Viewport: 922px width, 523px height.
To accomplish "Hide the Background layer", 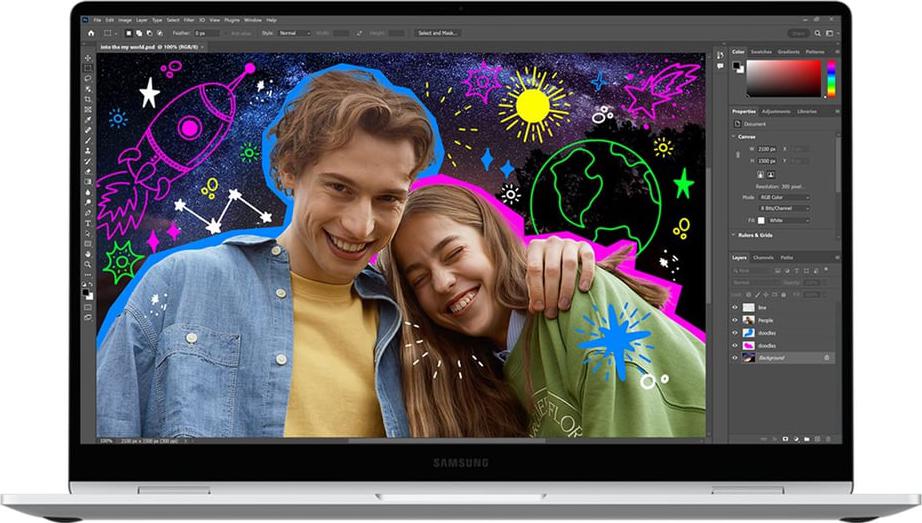I will pyautogui.click(x=735, y=357).
